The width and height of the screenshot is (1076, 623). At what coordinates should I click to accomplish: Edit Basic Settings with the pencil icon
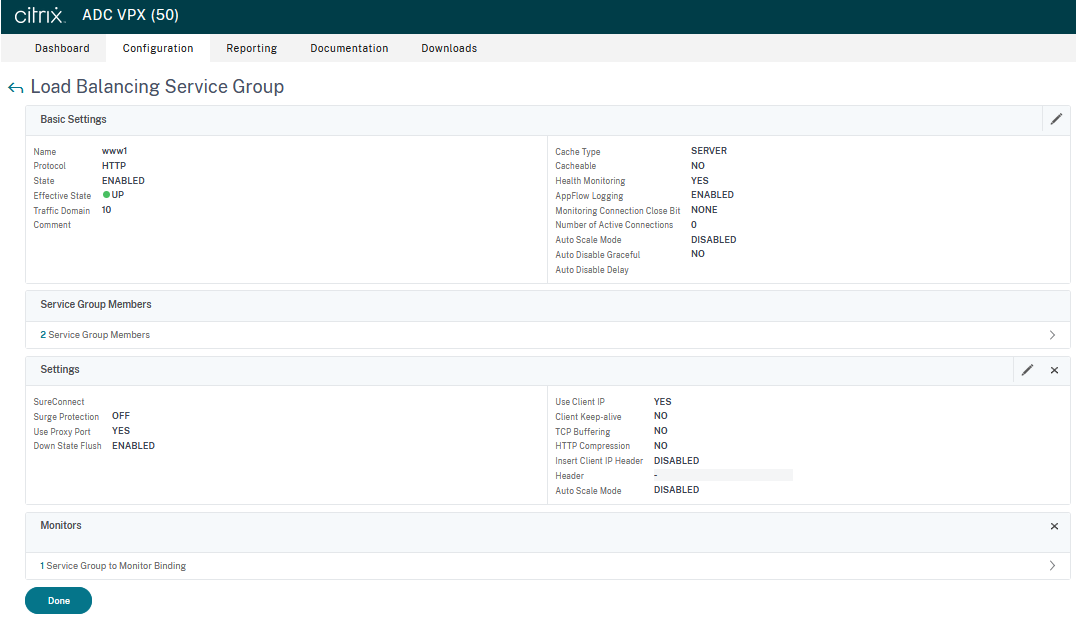(x=1056, y=119)
